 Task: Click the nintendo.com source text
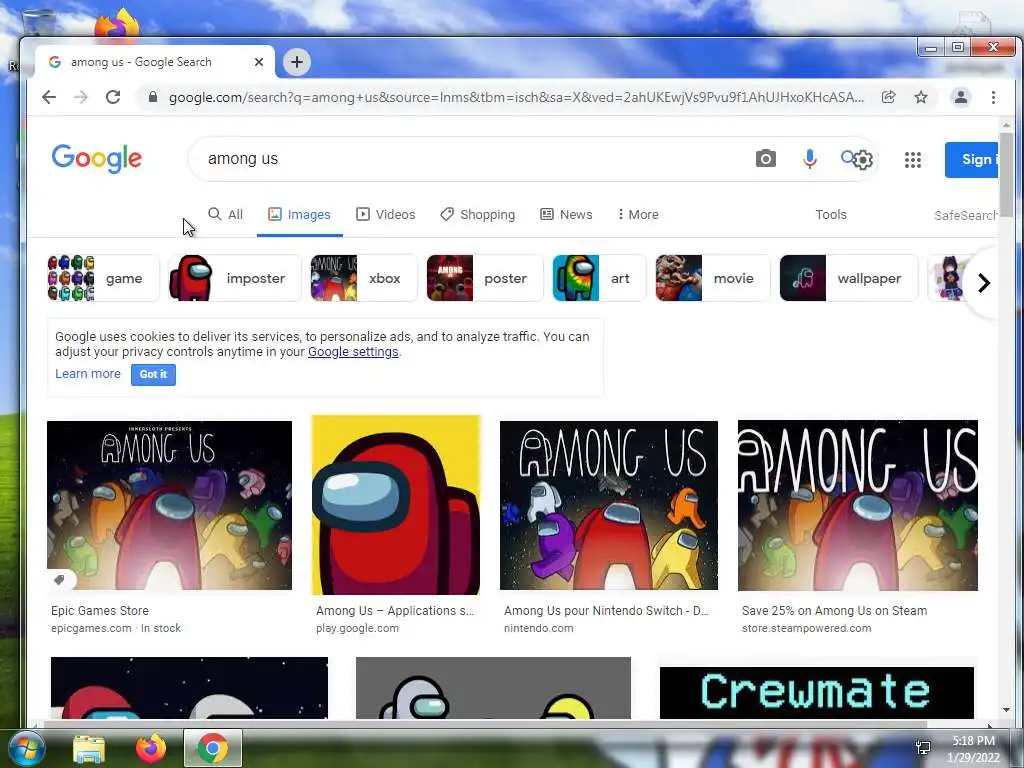(x=539, y=628)
